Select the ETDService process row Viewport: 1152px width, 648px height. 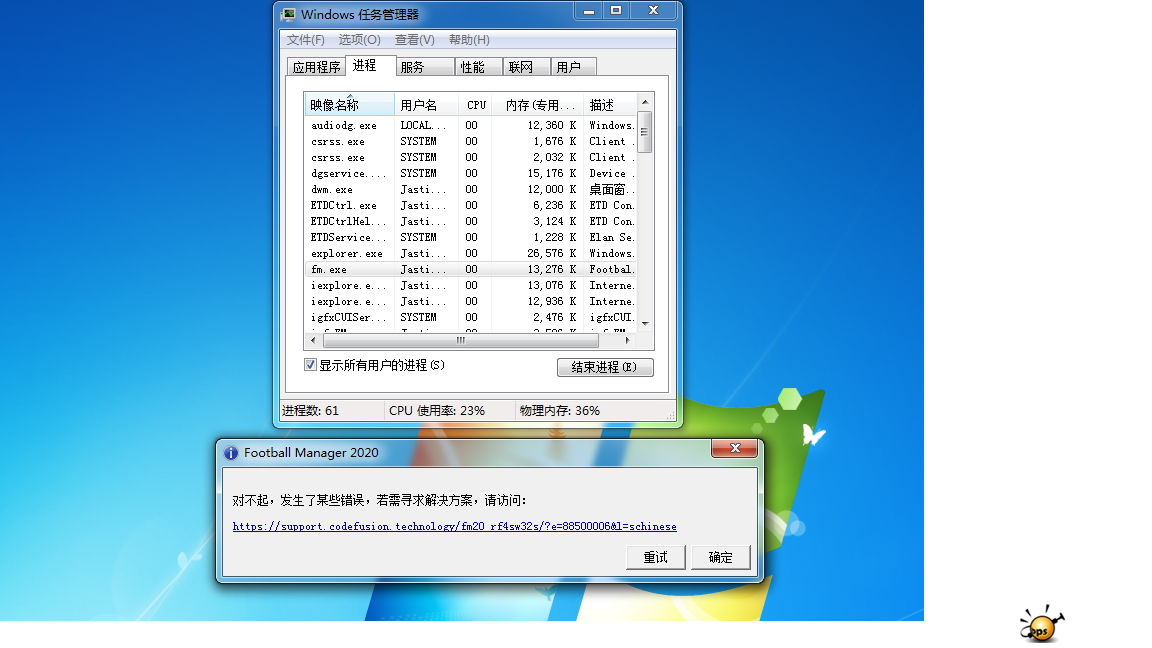point(470,238)
